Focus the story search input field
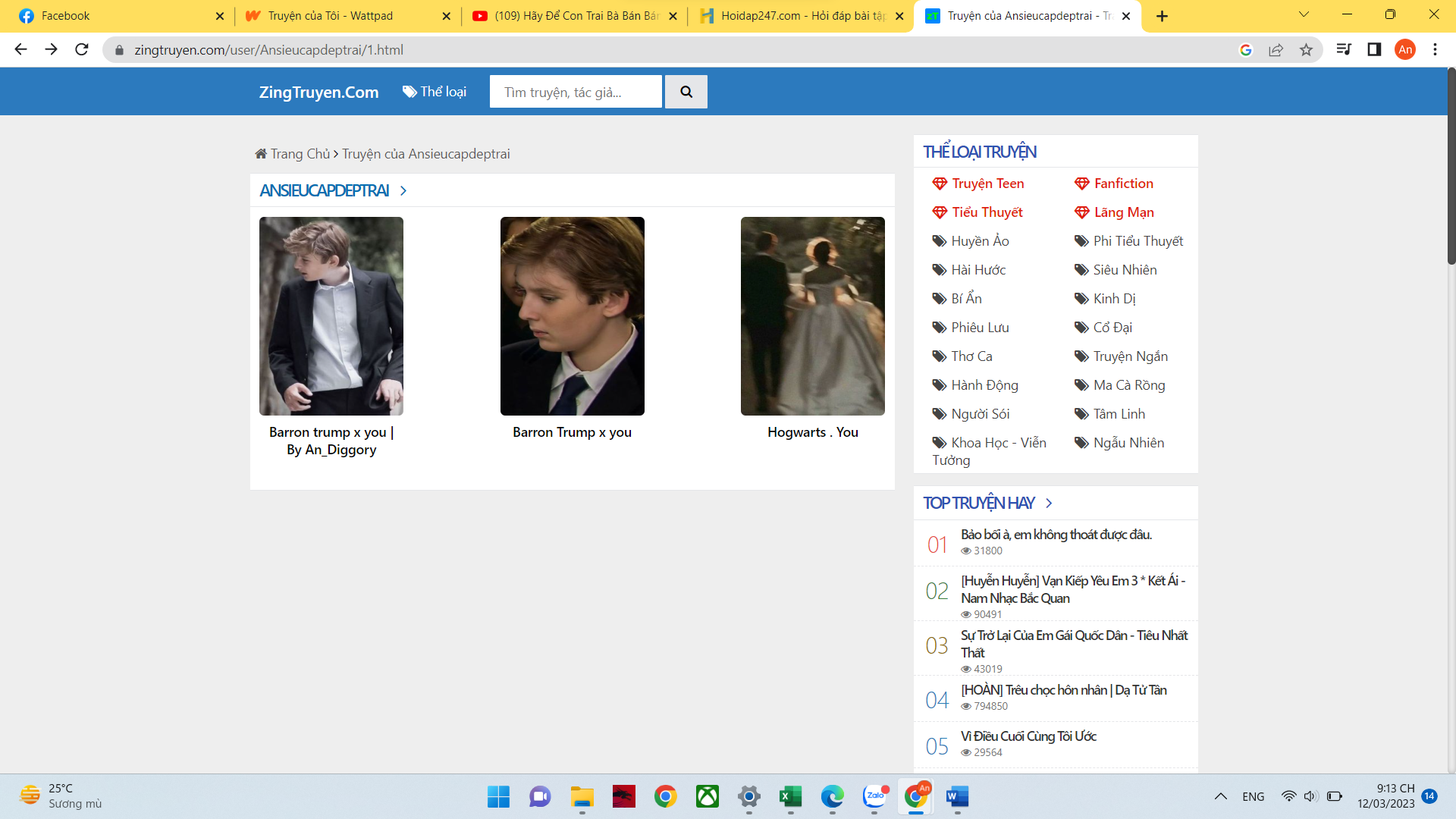This screenshot has height=819, width=1456. click(x=575, y=92)
